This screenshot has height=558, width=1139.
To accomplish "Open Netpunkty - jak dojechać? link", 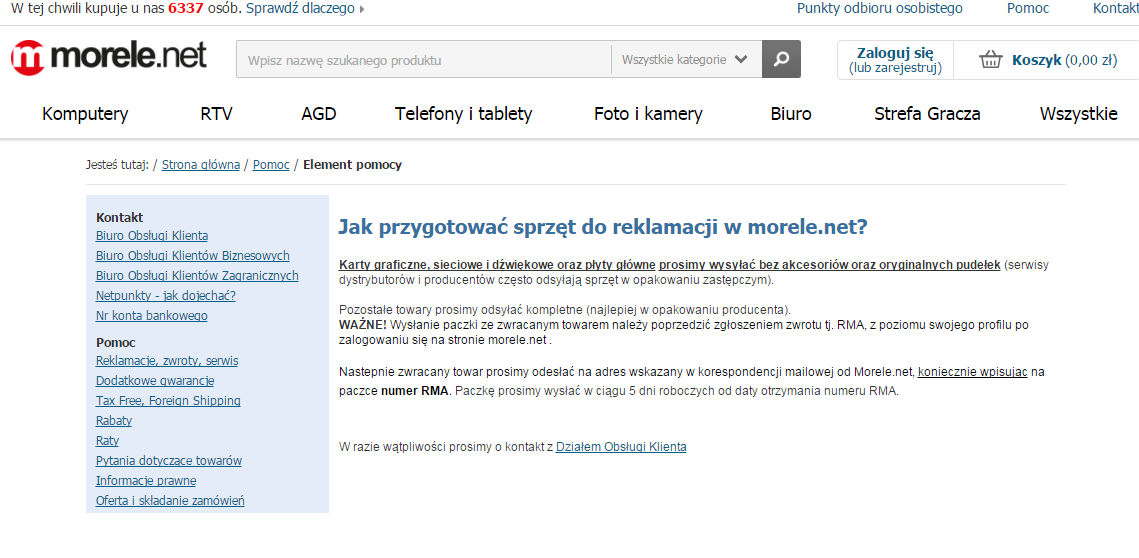I will point(166,296).
